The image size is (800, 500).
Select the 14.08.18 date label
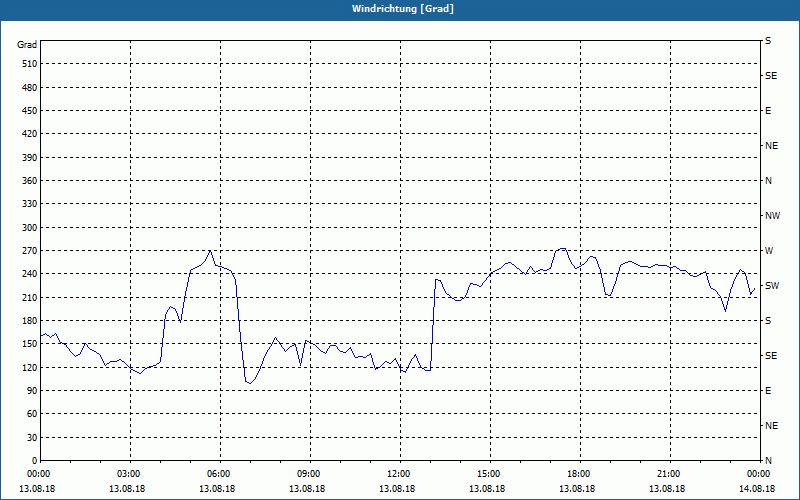tap(757, 489)
